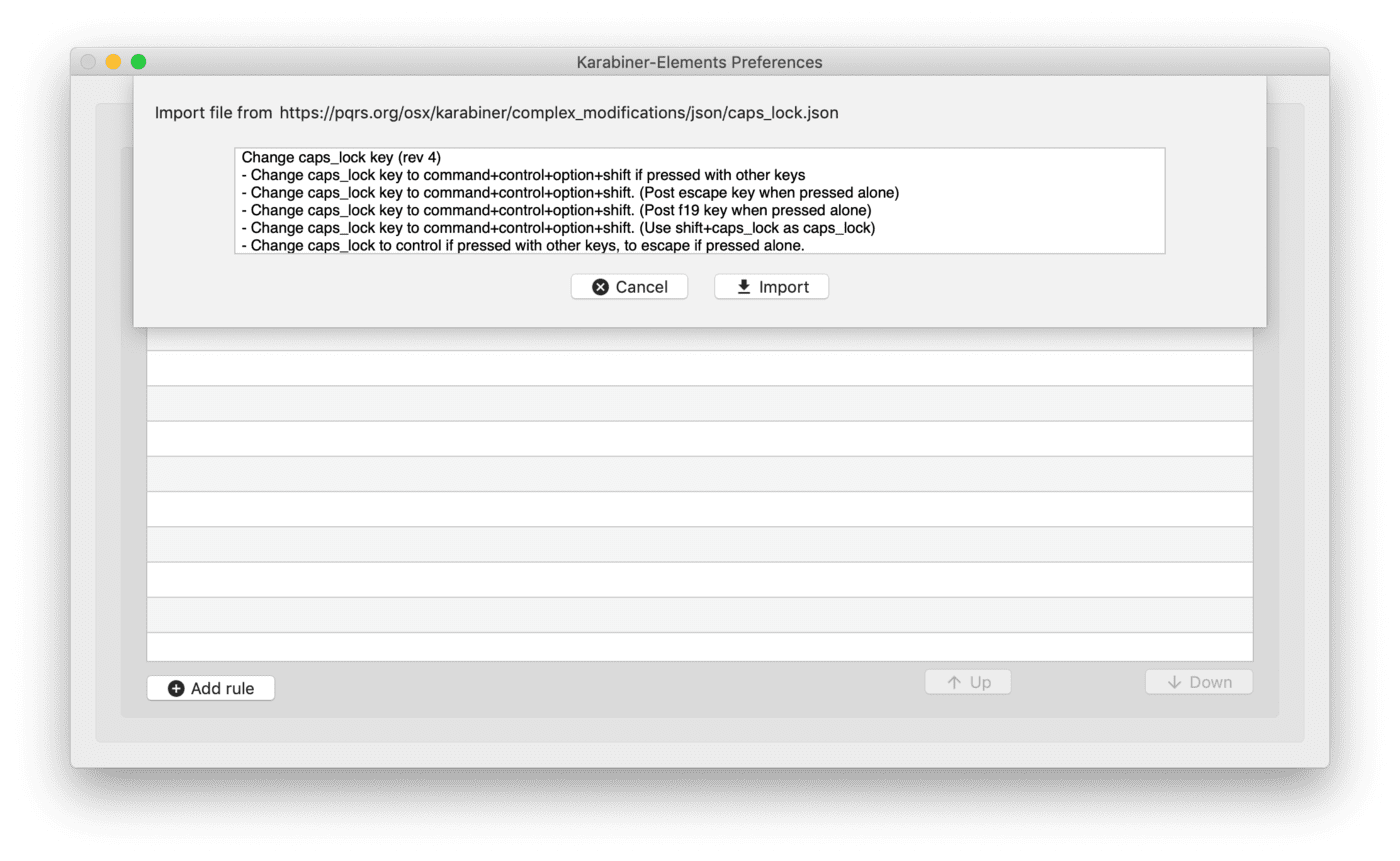Viewport: 1400px width, 861px height.
Task: Click the 'Import file from' label
Action: point(213,113)
